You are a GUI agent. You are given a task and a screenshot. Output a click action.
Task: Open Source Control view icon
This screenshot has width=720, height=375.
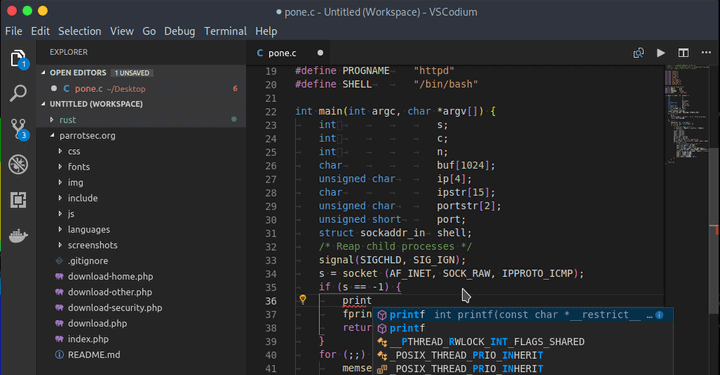(19, 129)
